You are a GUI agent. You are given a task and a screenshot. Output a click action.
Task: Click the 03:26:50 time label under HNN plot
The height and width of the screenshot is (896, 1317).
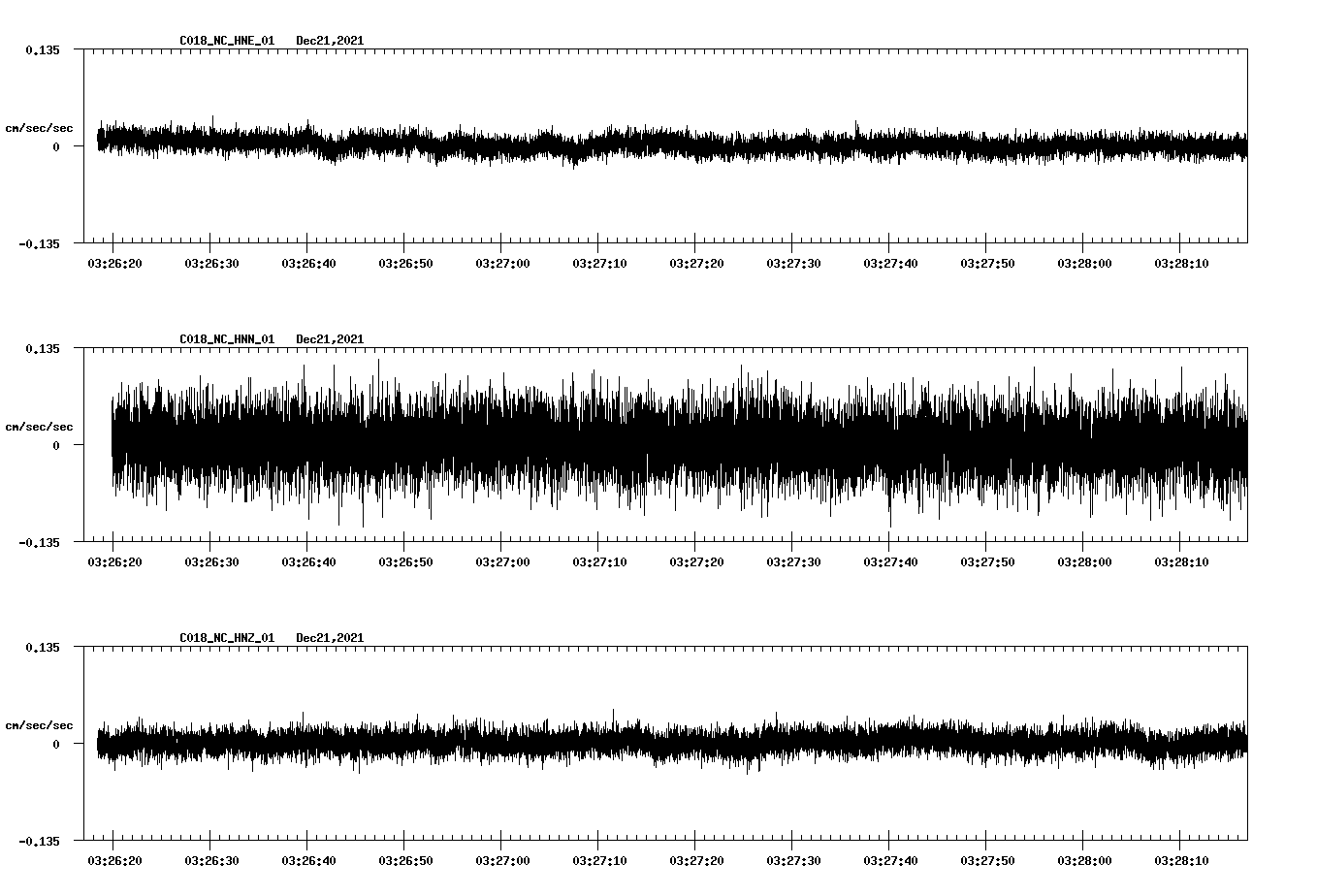(405, 561)
